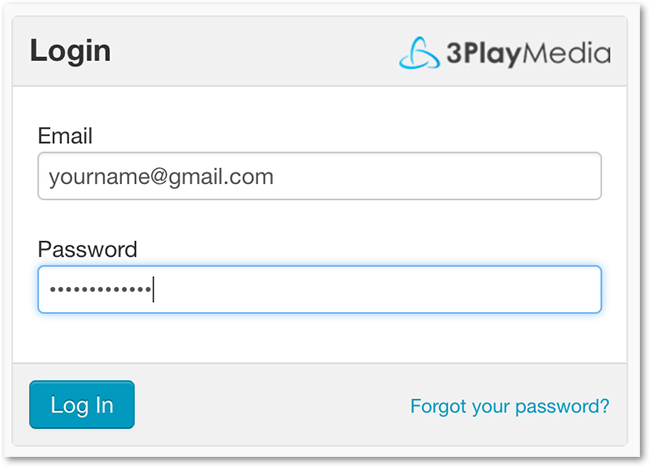
Task: Submit the form with the Log In button
Action: 82,404
